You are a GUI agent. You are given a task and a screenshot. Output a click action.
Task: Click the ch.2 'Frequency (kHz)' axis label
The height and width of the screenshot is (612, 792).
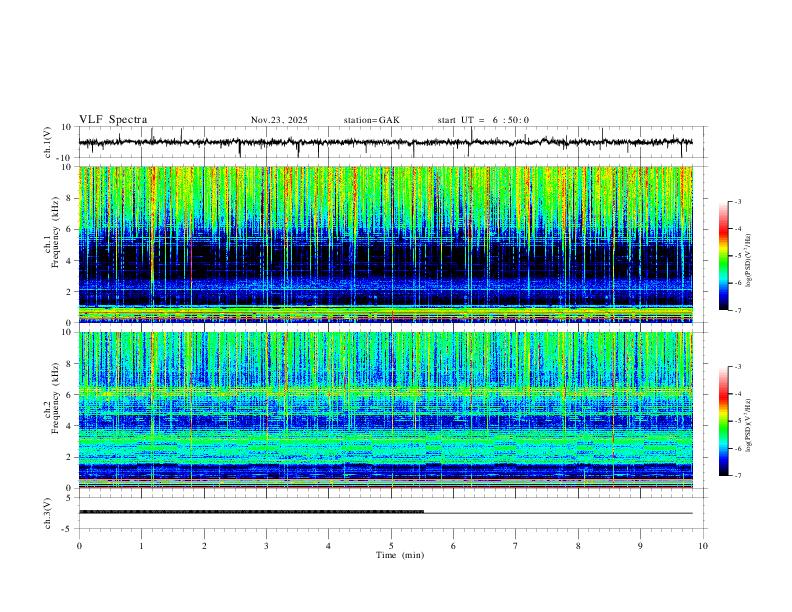(55, 398)
